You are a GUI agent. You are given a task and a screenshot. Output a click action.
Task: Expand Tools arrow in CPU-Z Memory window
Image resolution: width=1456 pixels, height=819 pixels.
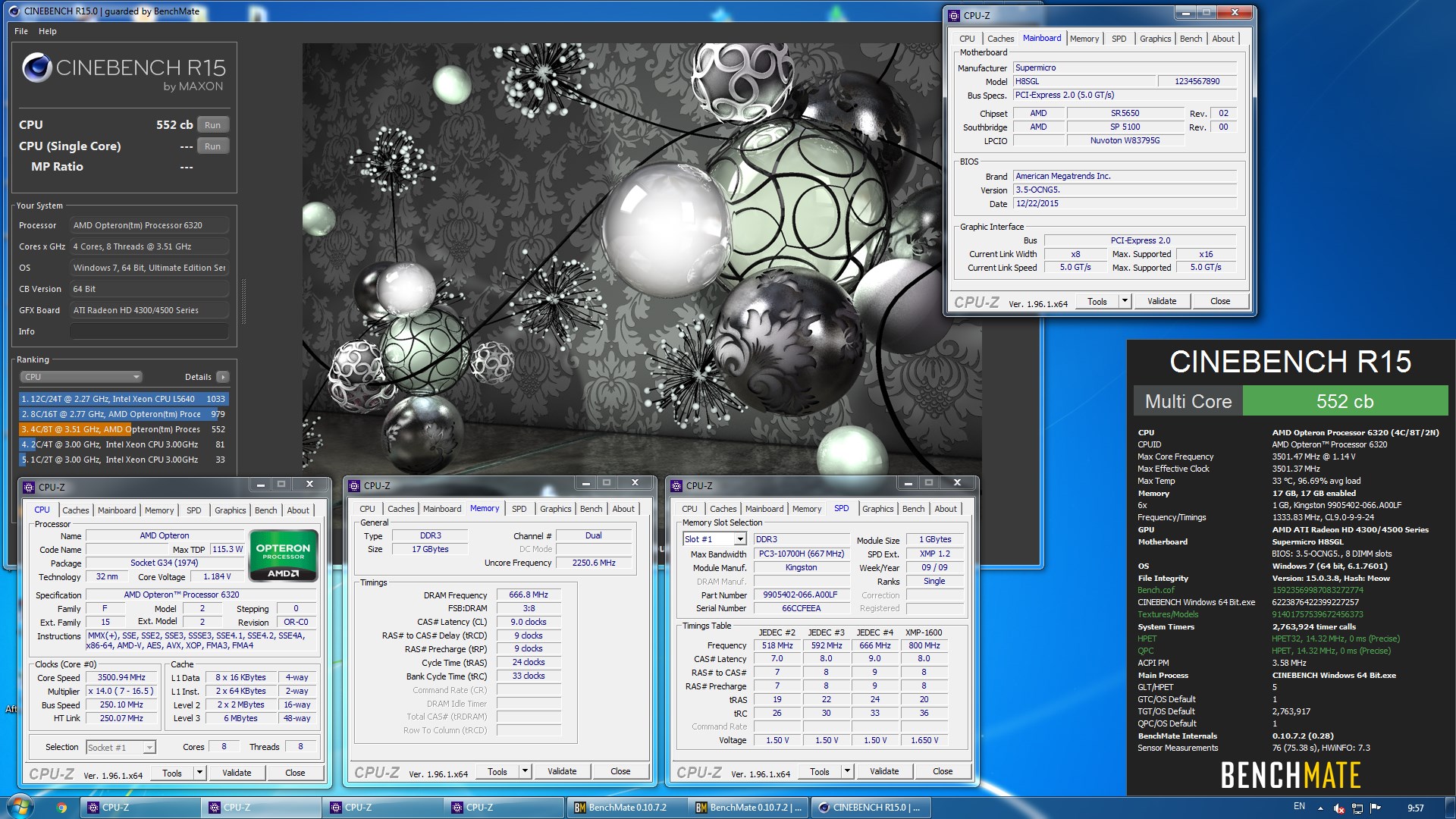525,771
